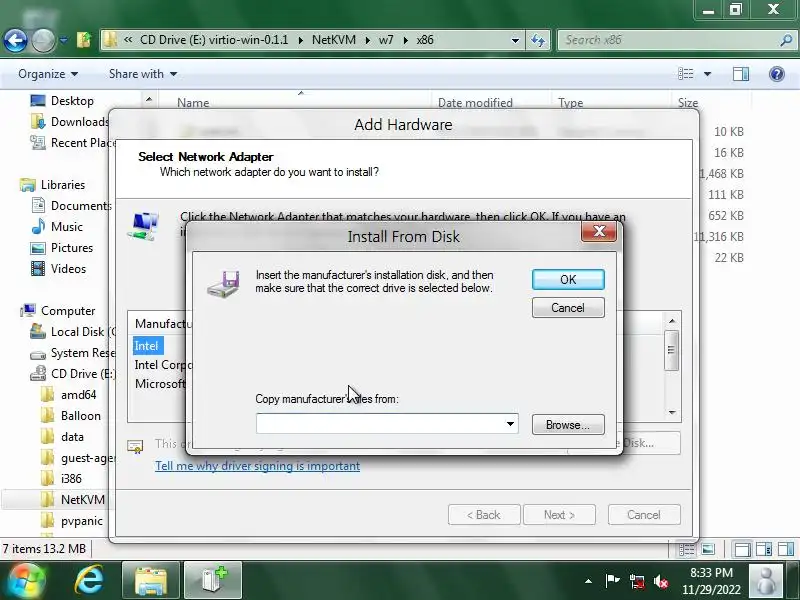This screenshot has width=800, height=600.
Task: Open the i386 folder in tree
Action: (x=61, y=479)
